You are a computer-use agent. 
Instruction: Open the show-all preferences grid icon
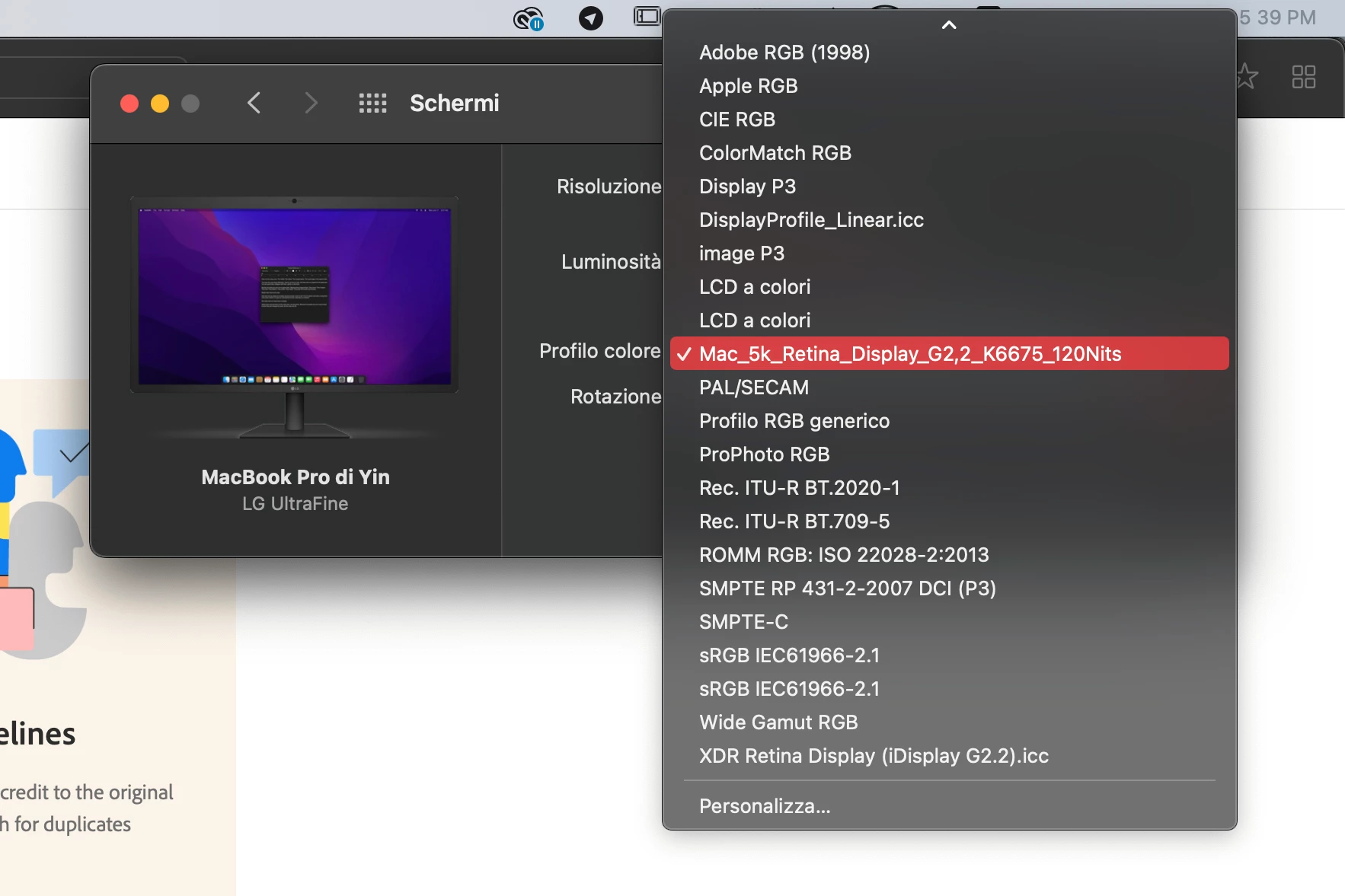(x=372, y=103)
